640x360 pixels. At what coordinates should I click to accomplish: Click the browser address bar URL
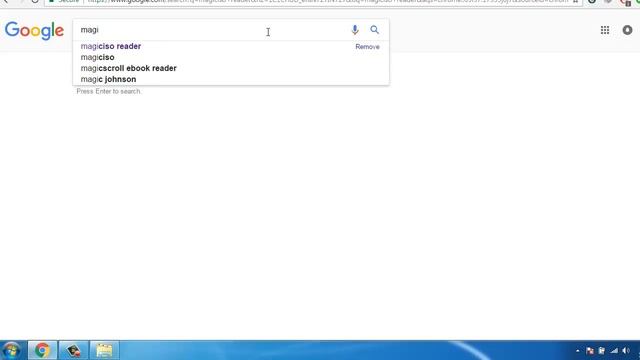pyautogui.click(x=327, y=2)
